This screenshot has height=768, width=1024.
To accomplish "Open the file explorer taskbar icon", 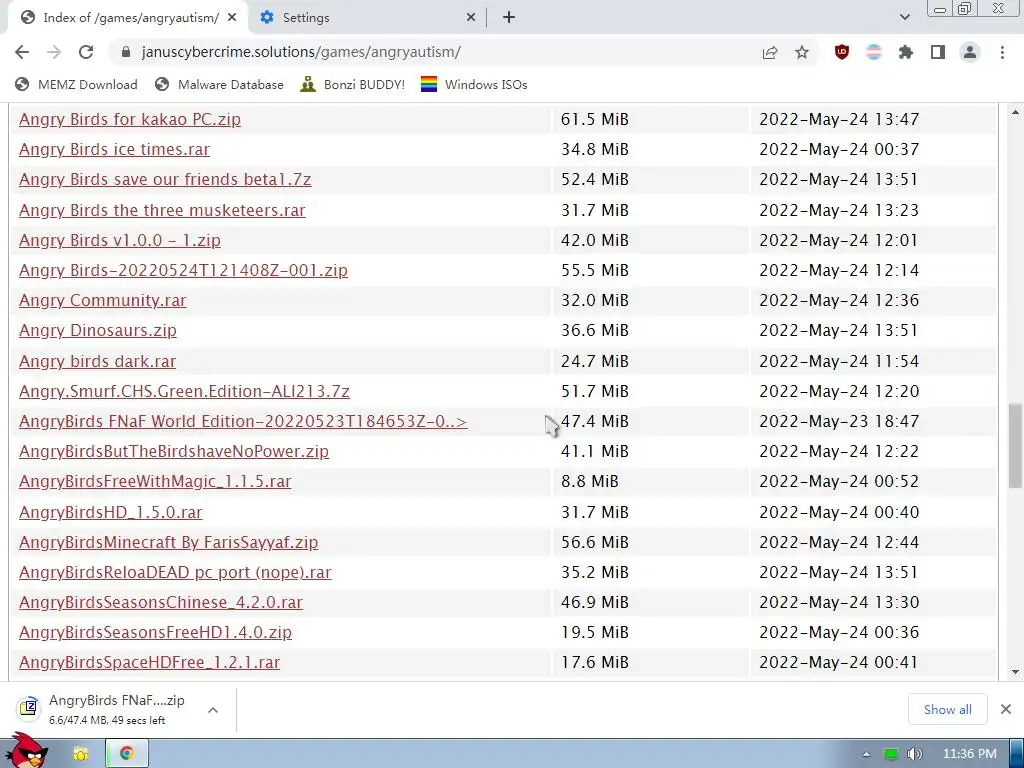I will click(81, 754).
